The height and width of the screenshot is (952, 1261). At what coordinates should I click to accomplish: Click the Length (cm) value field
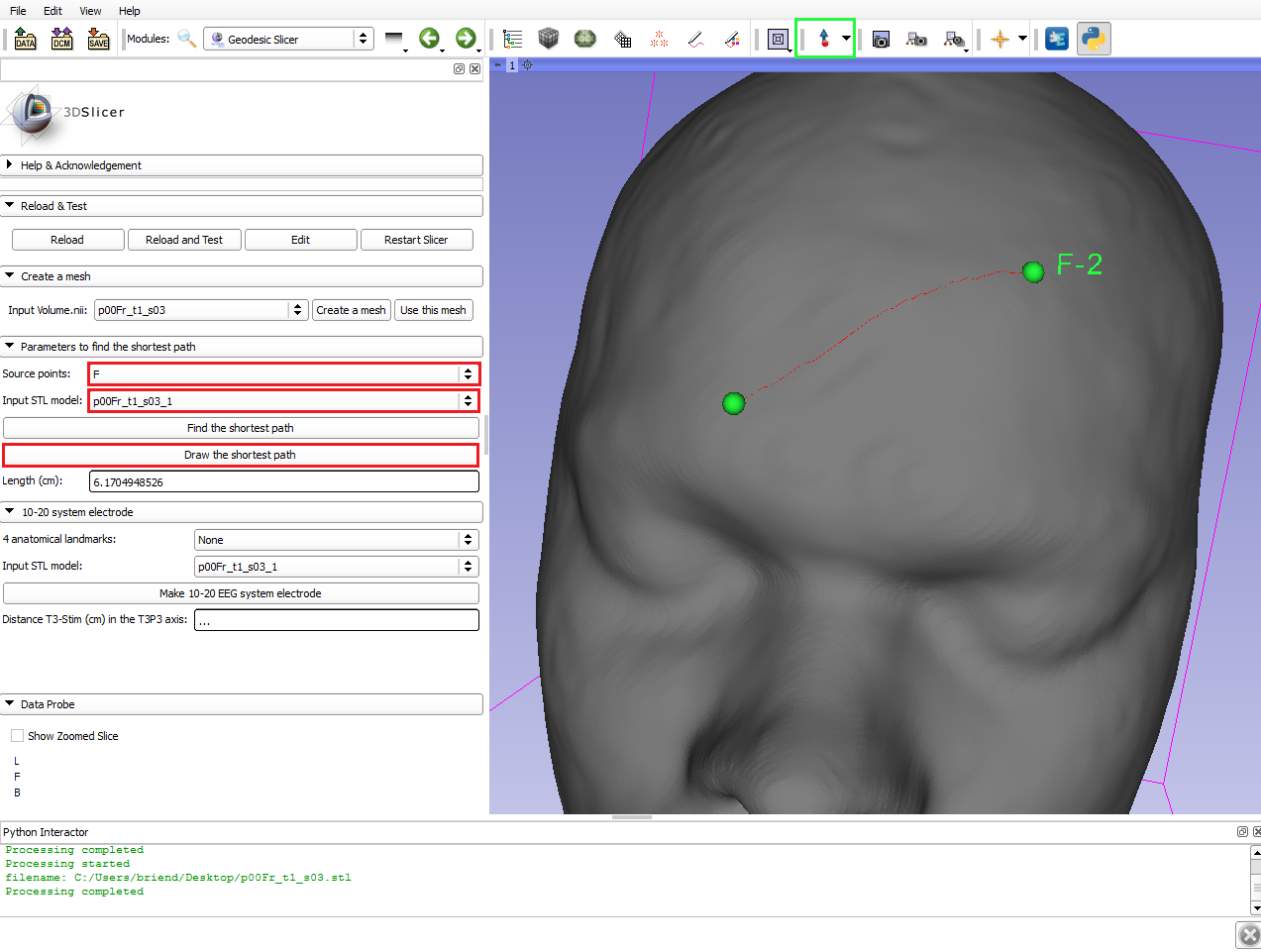click(283, 482)
